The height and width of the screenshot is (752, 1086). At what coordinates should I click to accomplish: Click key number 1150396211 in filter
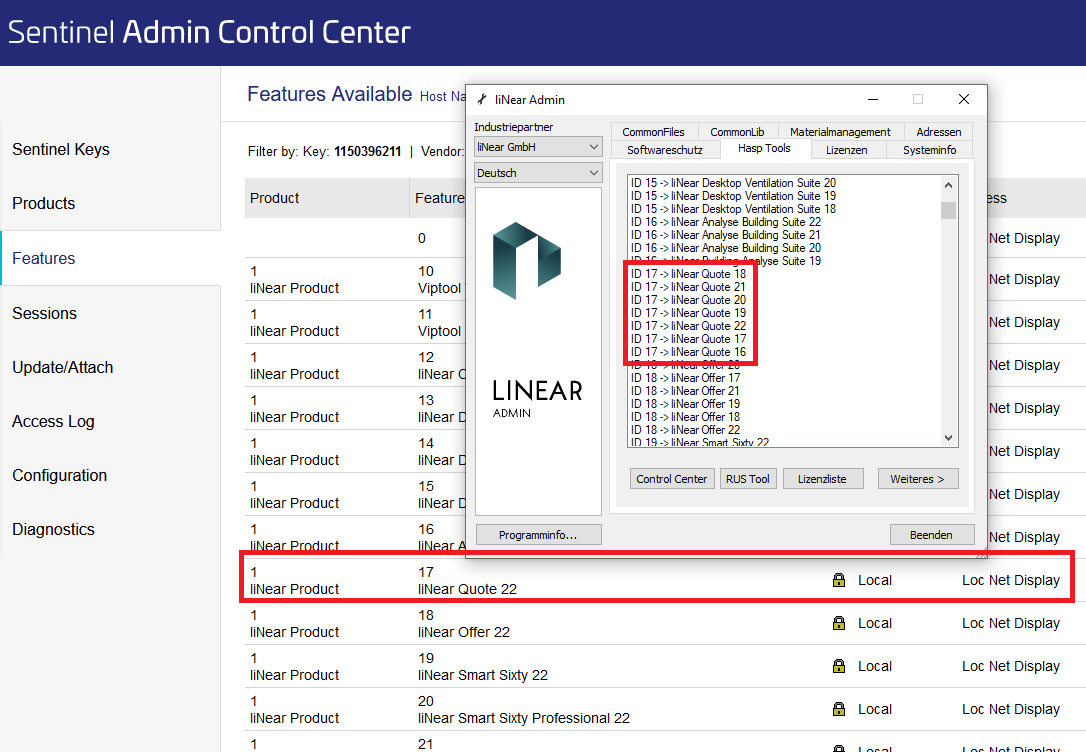pyautogui.click(x=368, y=152)
